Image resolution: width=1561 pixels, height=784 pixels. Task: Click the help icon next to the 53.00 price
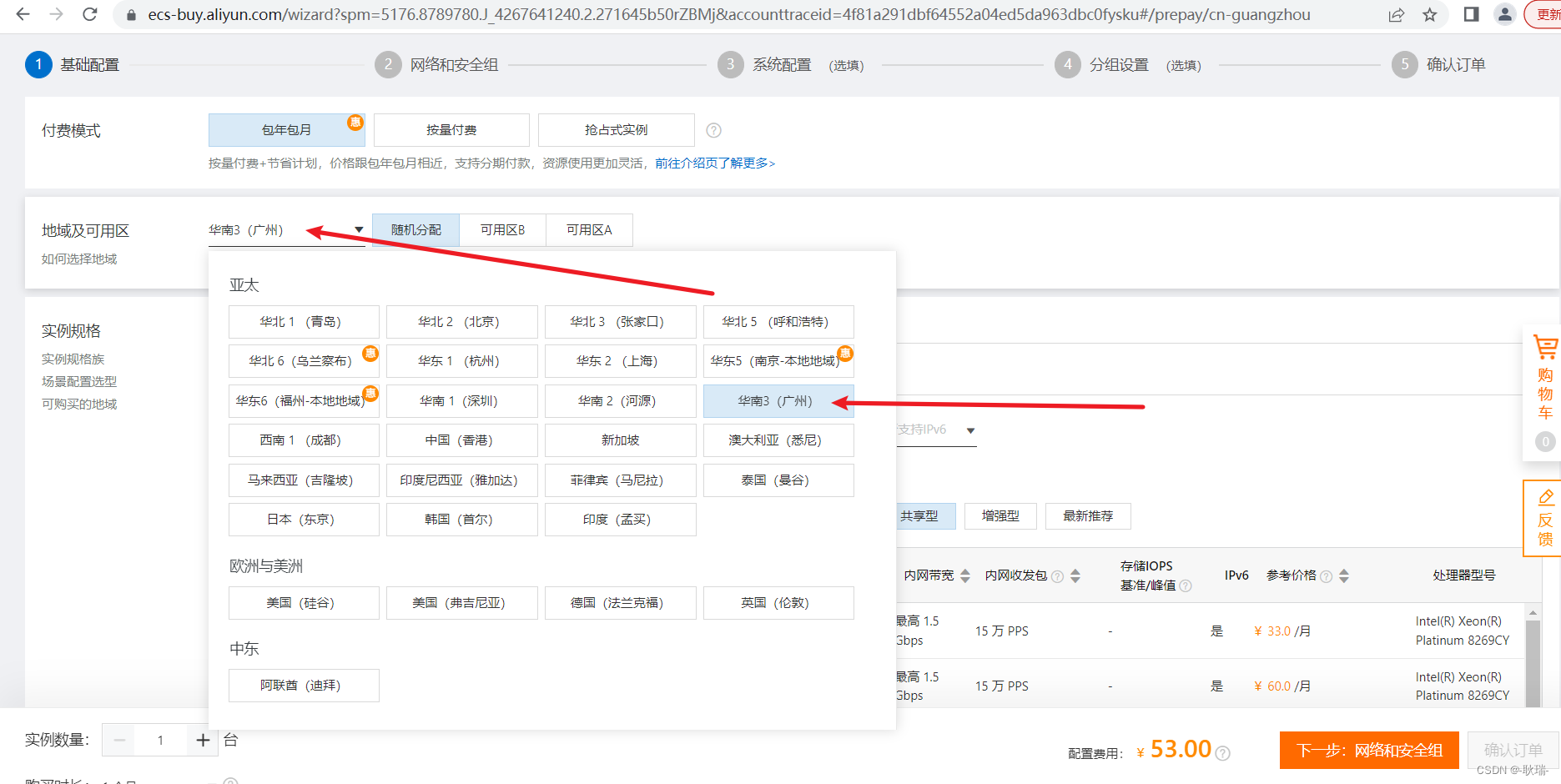click(x=1222, y=753)
